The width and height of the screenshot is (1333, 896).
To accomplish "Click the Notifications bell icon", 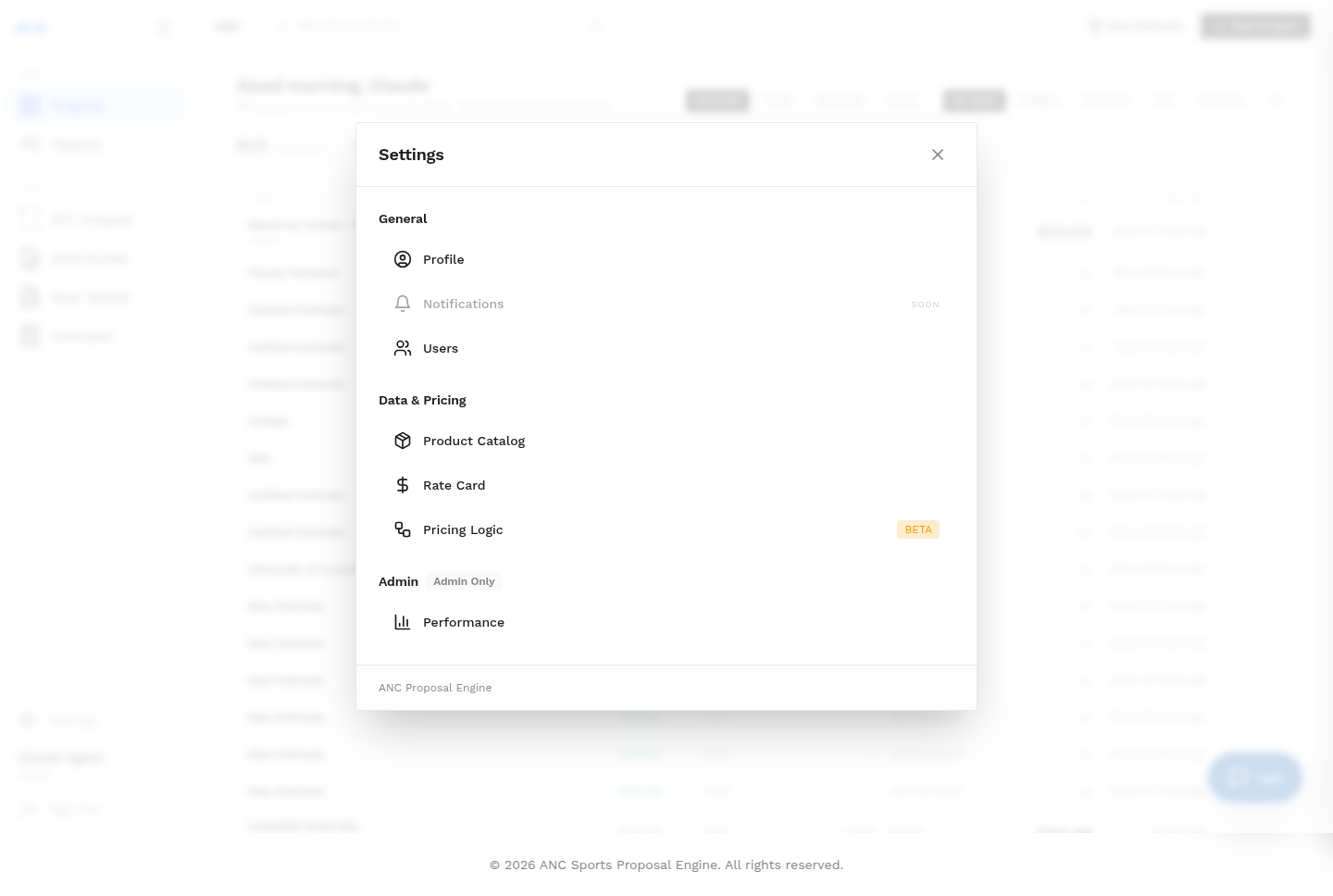I will (403, 304).
